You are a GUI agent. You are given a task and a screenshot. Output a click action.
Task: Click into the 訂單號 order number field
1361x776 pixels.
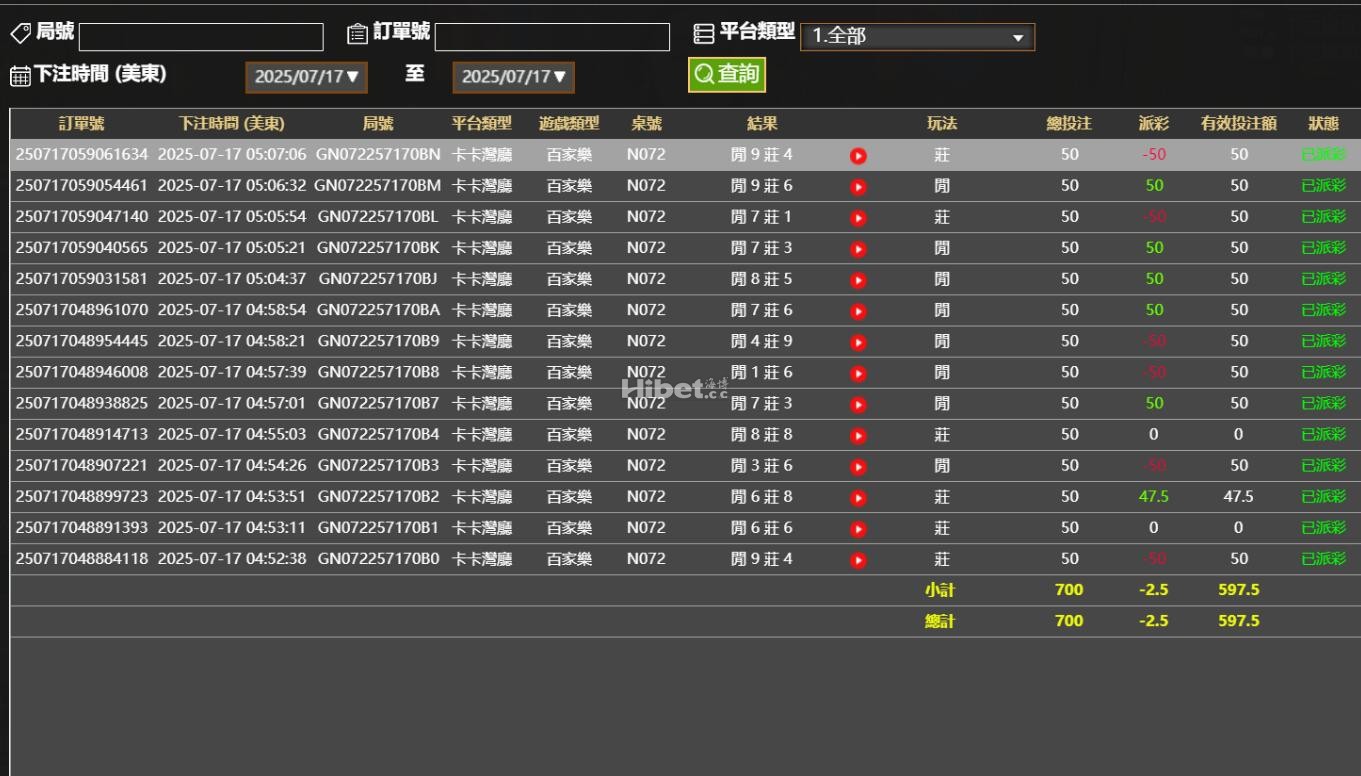[x=552, y=37]
